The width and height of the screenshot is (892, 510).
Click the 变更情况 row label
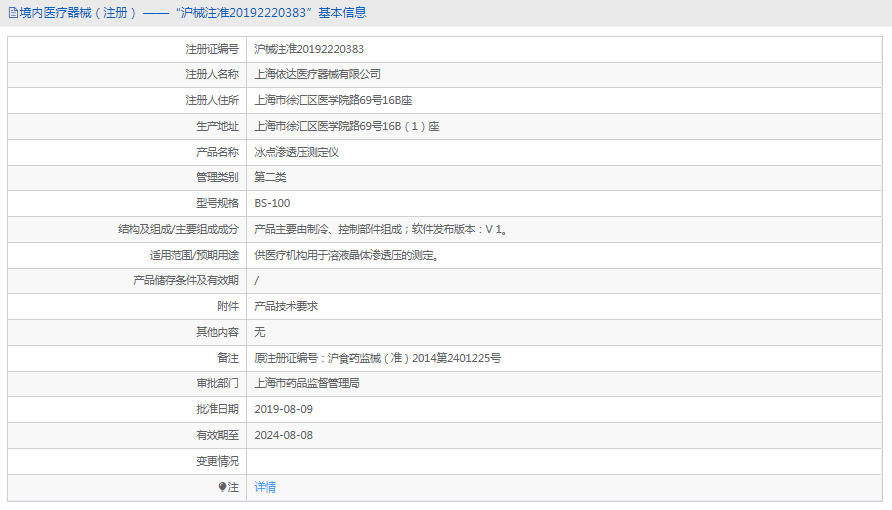coord(217,461)
